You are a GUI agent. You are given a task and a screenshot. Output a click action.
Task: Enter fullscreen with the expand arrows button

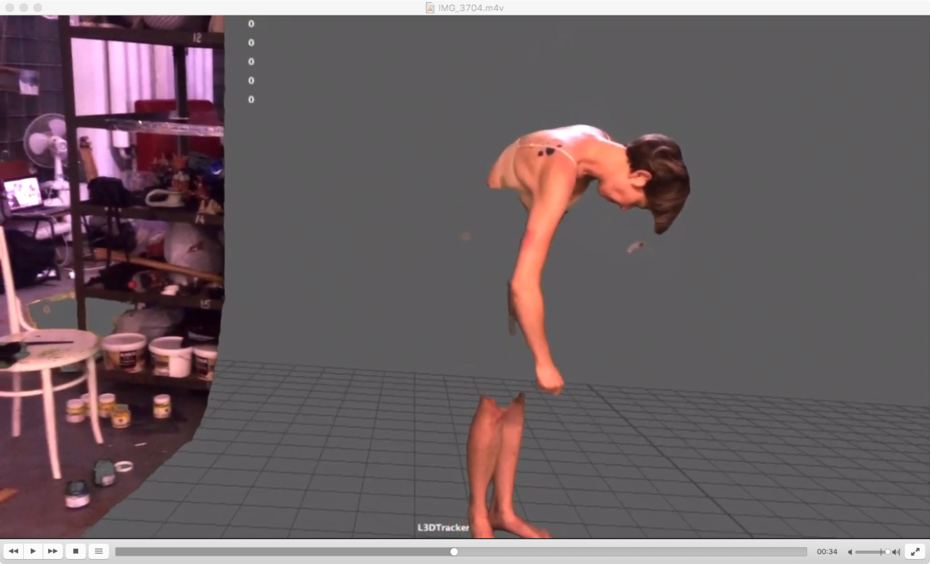click(916, 552)
